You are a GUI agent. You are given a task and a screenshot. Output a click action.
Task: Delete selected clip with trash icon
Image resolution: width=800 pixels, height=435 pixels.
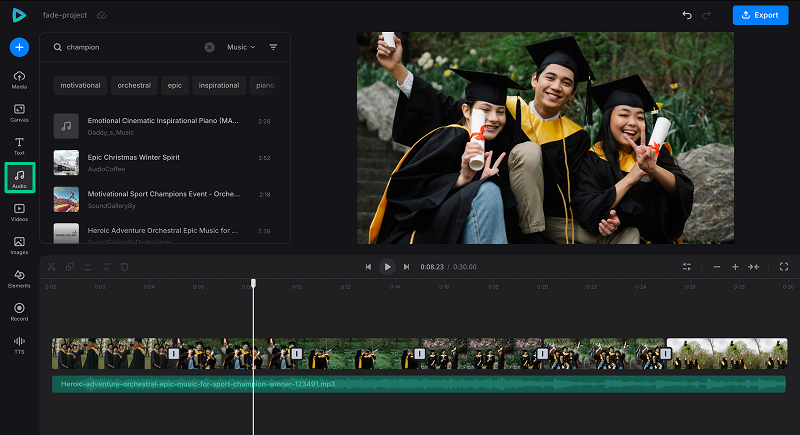click(x=124, y=267)
